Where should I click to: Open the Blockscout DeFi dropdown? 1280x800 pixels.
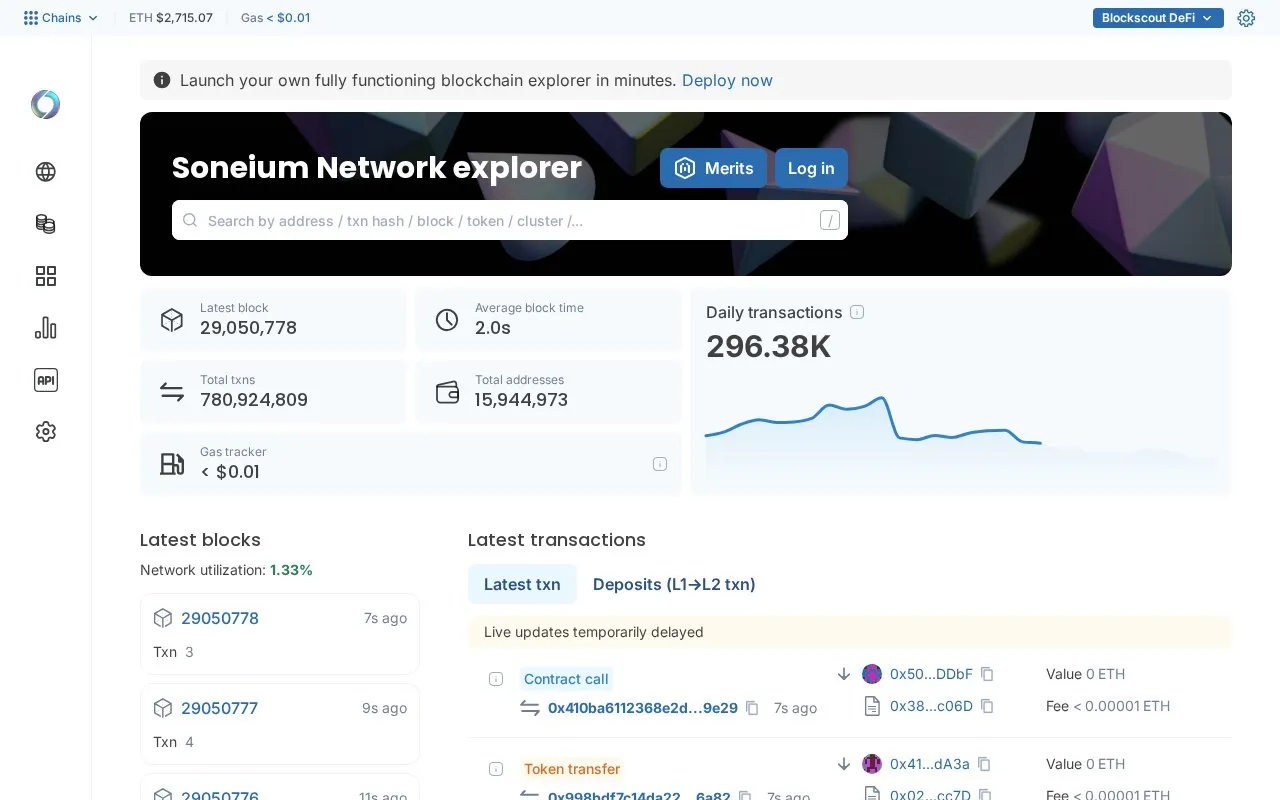tap(1158, 18)
